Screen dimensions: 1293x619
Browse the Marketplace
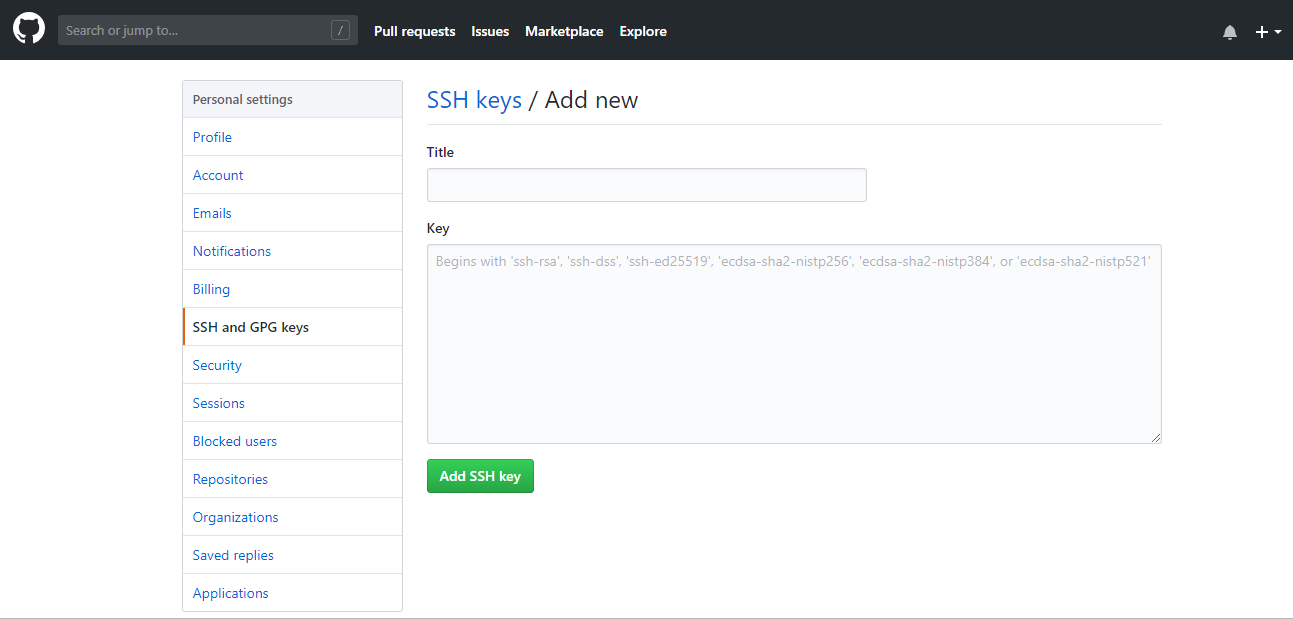(563, 31)
